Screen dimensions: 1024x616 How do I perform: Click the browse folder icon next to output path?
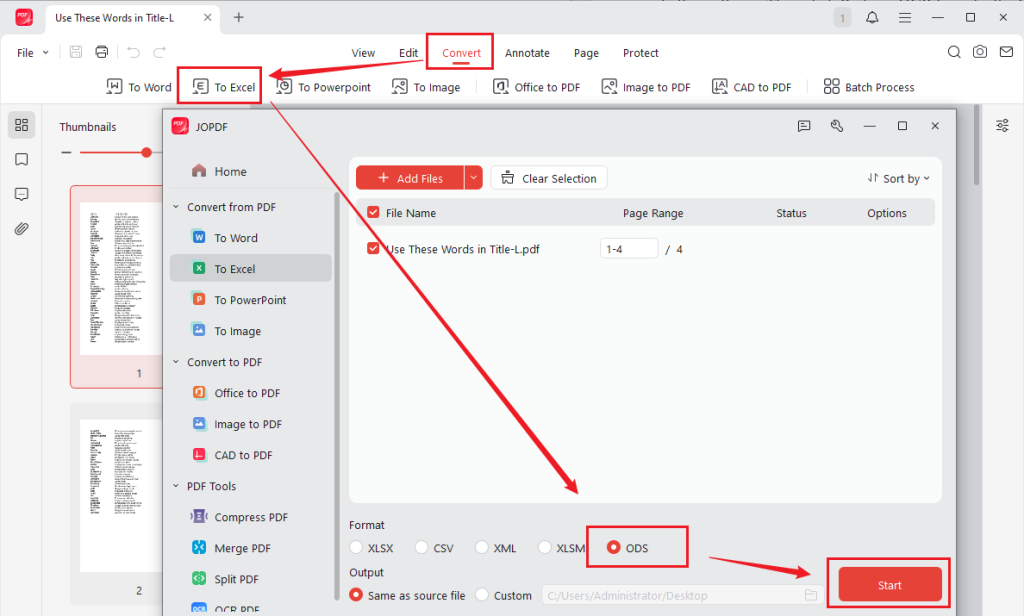click(x=810, y=595)
